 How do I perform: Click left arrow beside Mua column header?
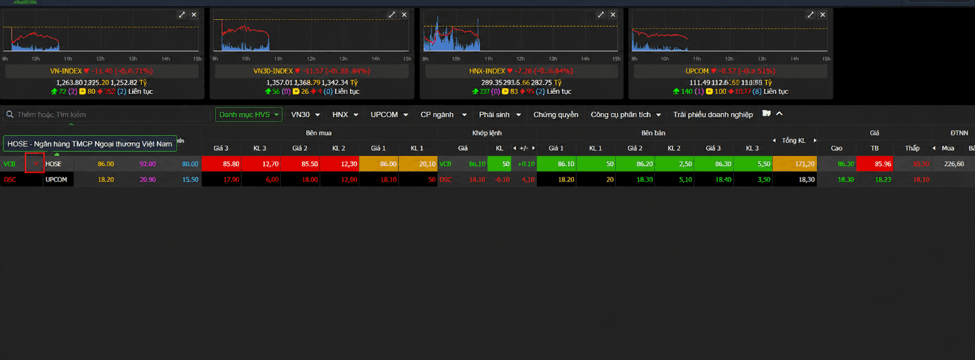pos(935,148)
